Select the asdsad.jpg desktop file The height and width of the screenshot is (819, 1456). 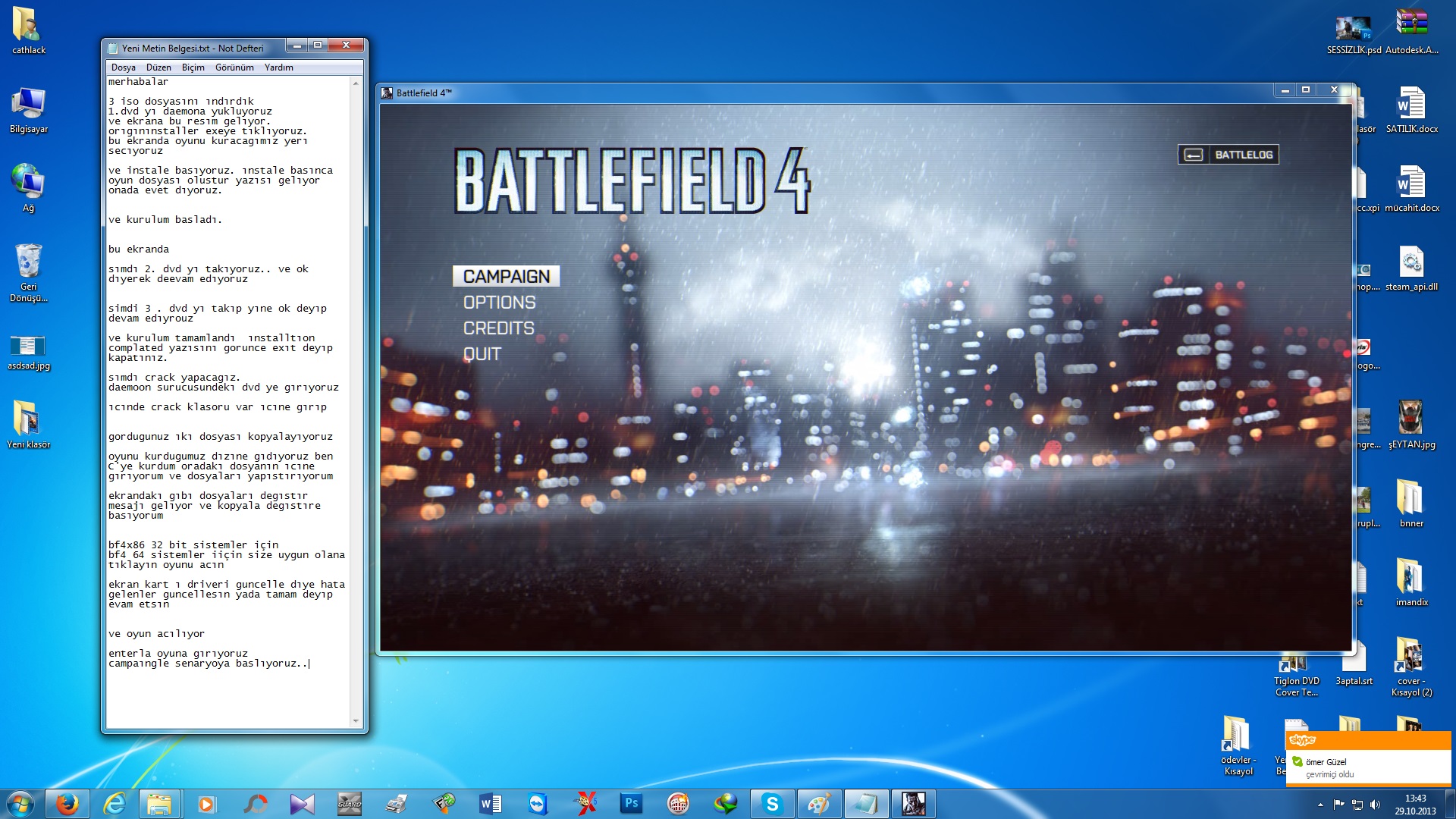tap(28, 352)
